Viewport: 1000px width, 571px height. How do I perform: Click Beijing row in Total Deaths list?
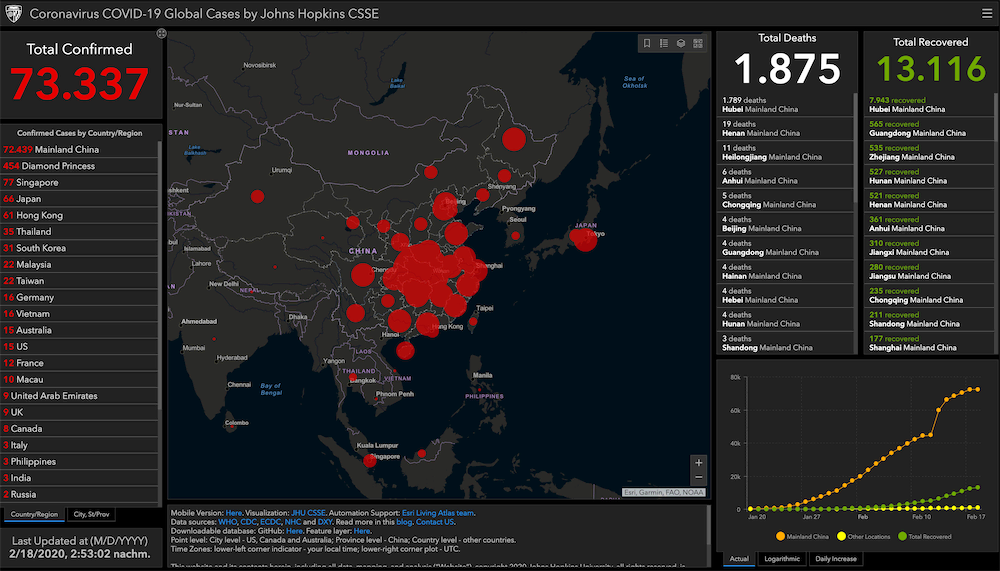click(785, 224)
